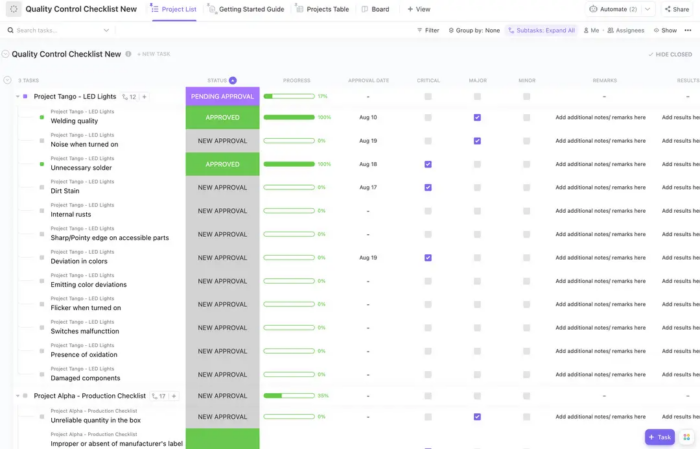The image size is (700, 449).
Task: Click the progress bar for Unnecessary solder
Action: point(289,164)
